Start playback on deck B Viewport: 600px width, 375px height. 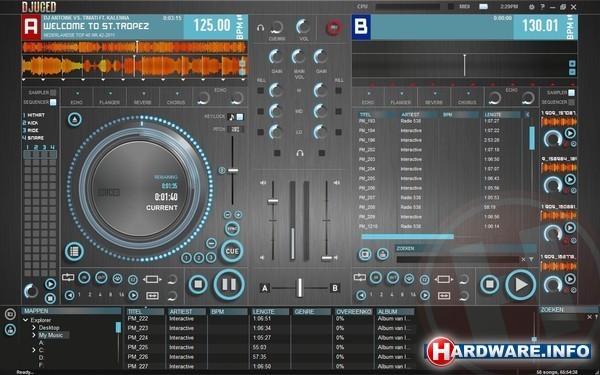click(521, 285)
